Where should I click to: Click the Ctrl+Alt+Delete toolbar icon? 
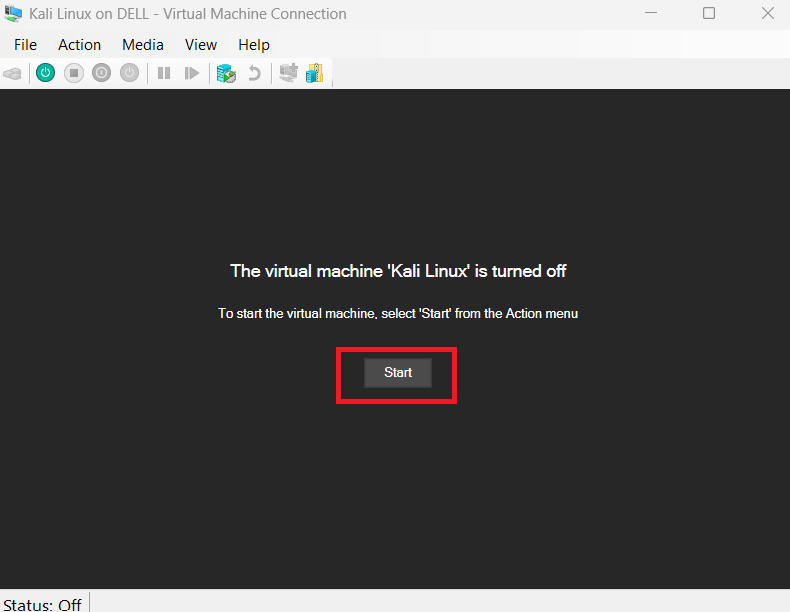(x=13, y=74)
